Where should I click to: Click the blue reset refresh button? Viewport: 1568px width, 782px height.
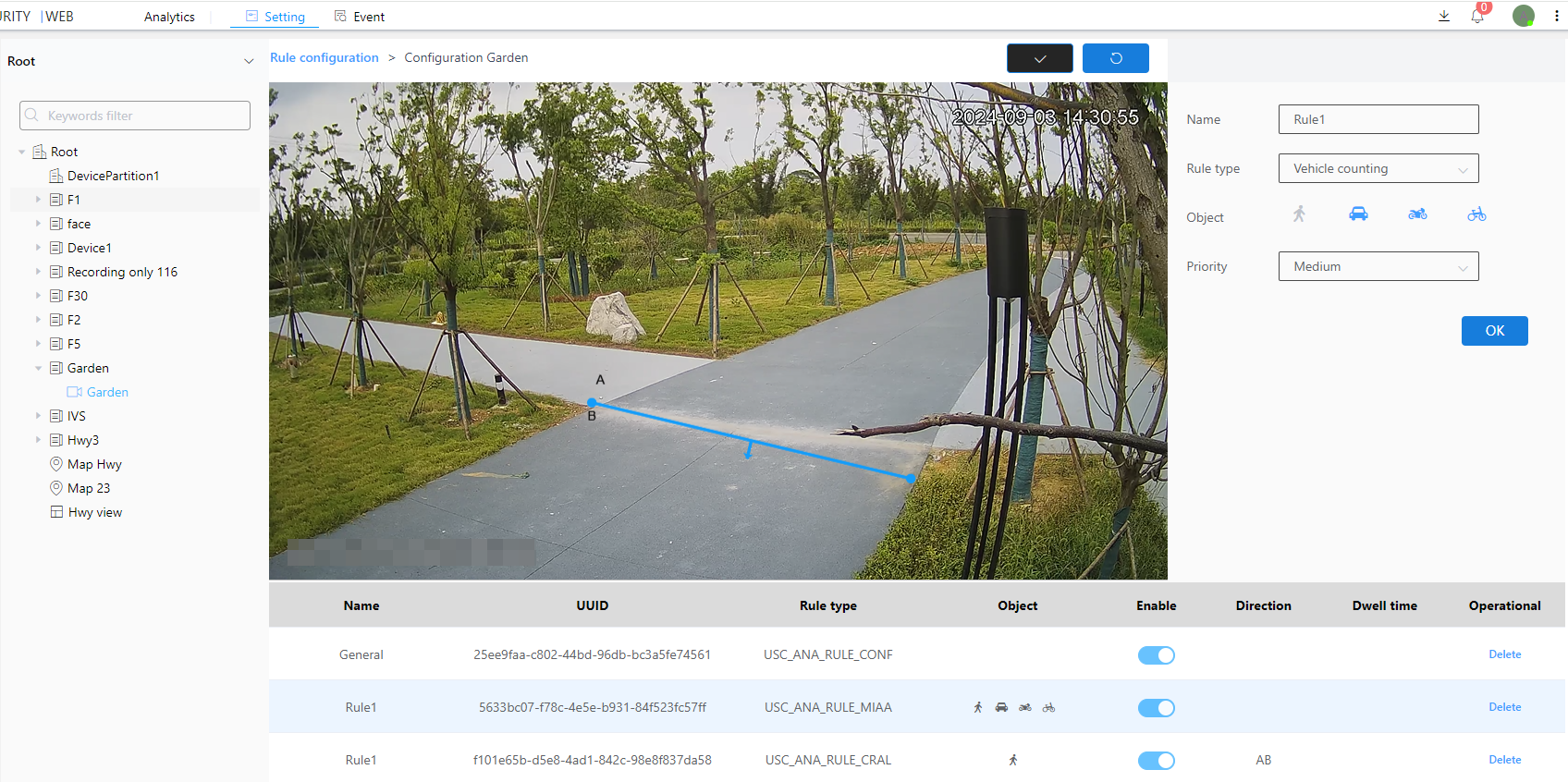(1116, 58)
